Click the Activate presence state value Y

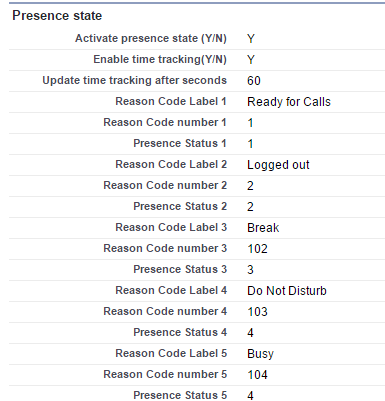[251, 39]
